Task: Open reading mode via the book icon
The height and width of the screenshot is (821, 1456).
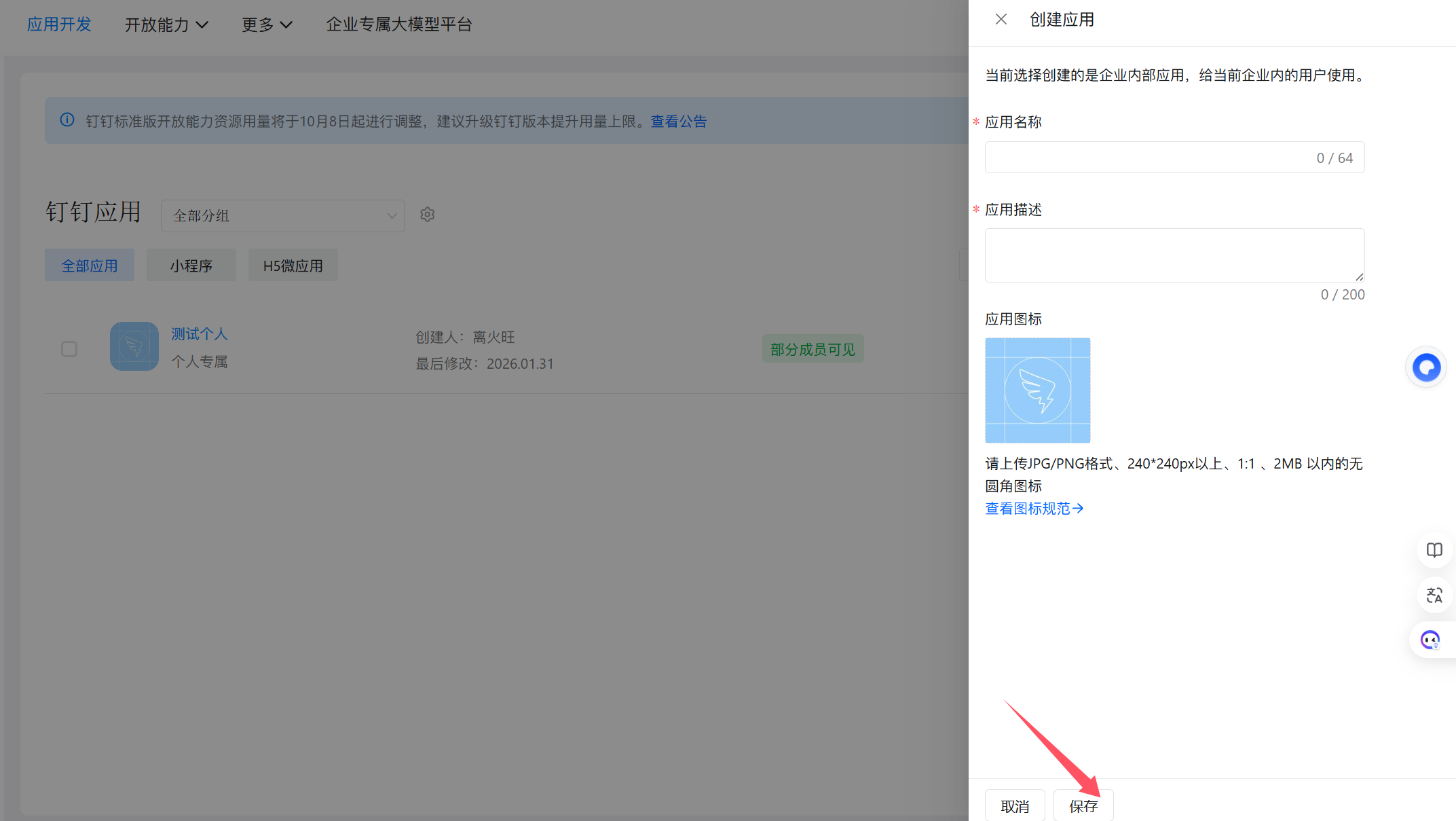Action: click(1434, 550)
